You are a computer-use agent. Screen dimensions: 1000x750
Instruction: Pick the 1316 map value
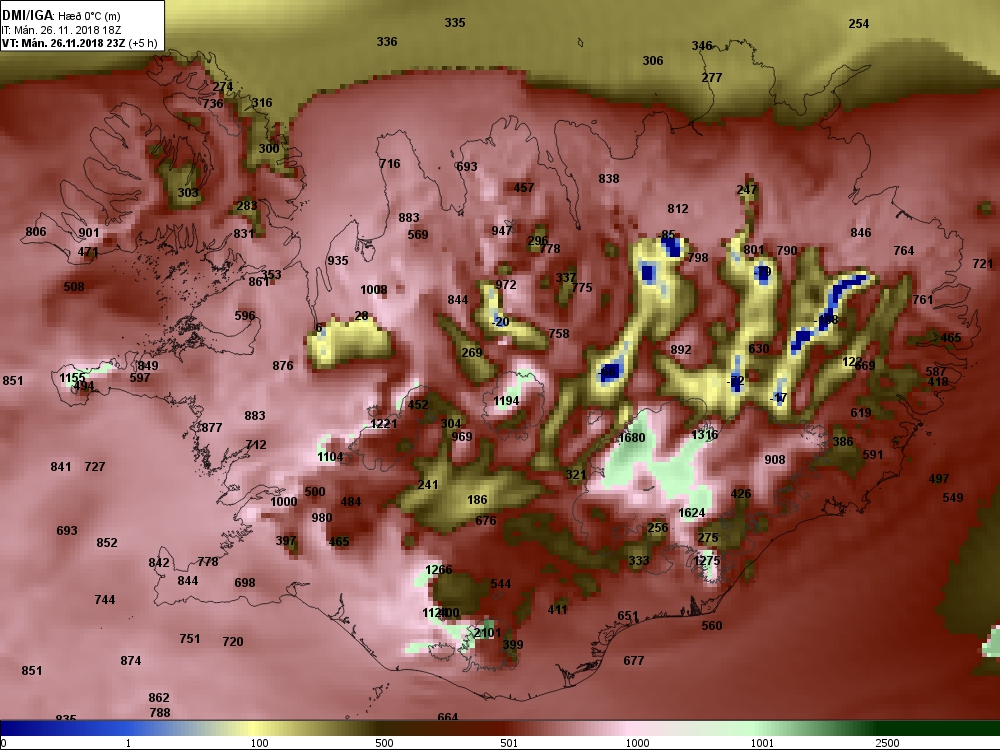[705, 434]
